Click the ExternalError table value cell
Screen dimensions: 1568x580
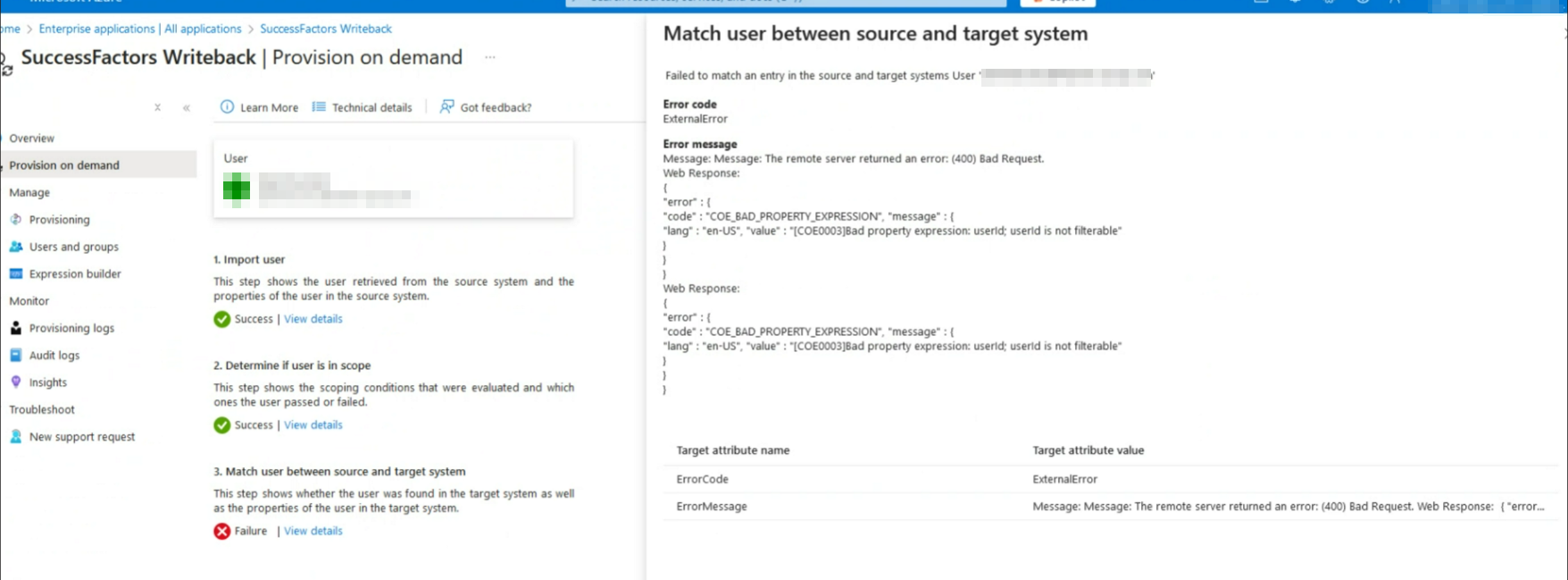[x=1065, y=479]
